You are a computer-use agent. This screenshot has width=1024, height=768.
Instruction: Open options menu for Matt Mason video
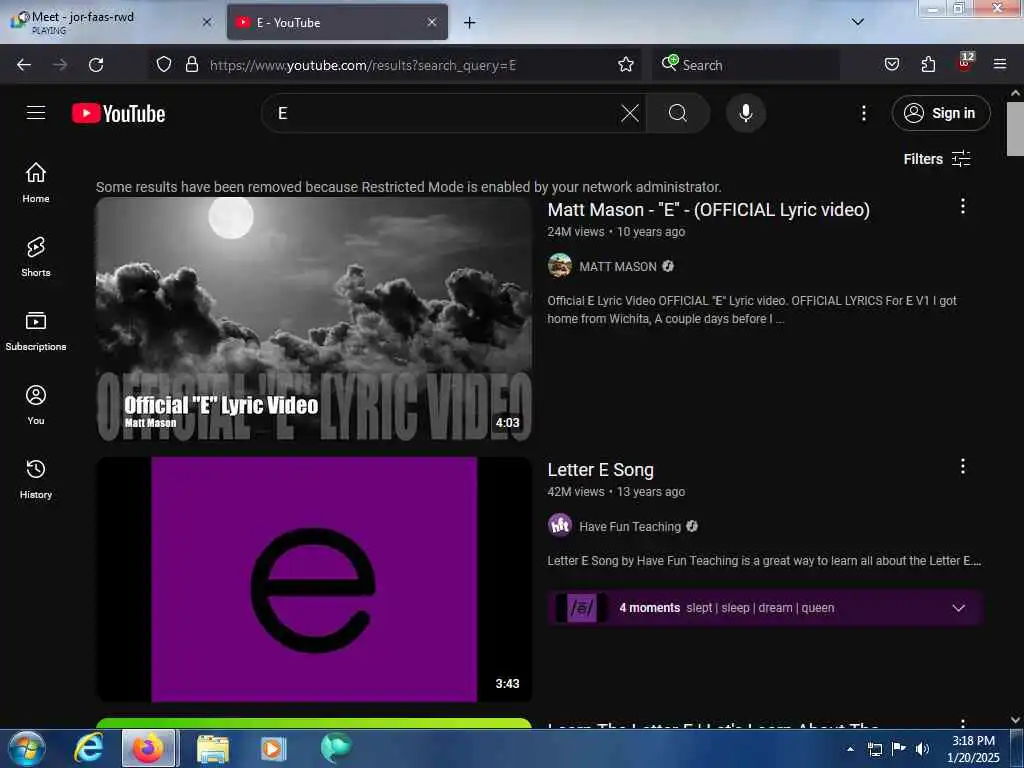pyautogui.click(x=963, y=206)
